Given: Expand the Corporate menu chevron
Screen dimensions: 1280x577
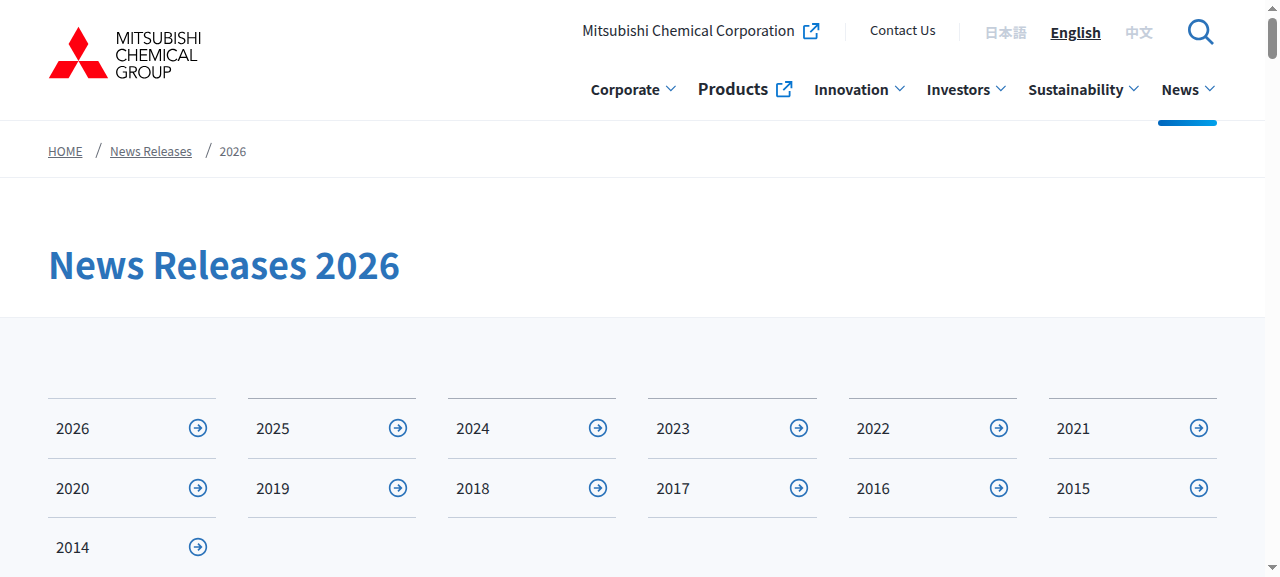Looking at the screenshot, I should 671,89.
